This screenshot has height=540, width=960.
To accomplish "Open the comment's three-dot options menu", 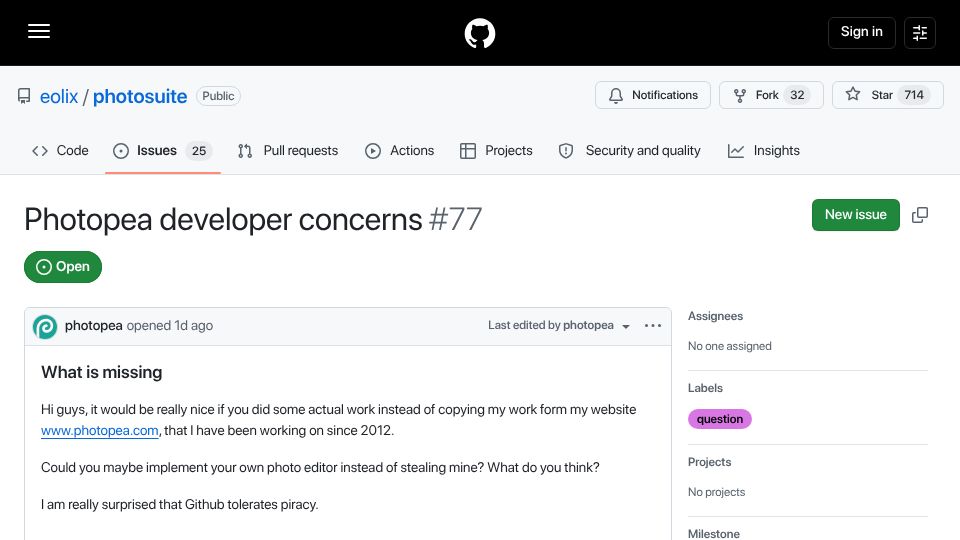I will tap(653, 326).
